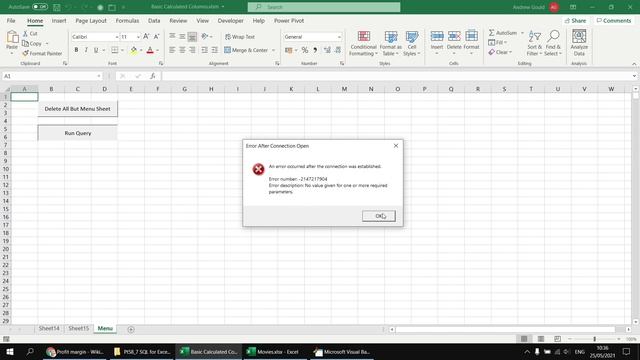The image size is (640, 360).
Task: Click in the Name Box
Action: click(49, 76)
